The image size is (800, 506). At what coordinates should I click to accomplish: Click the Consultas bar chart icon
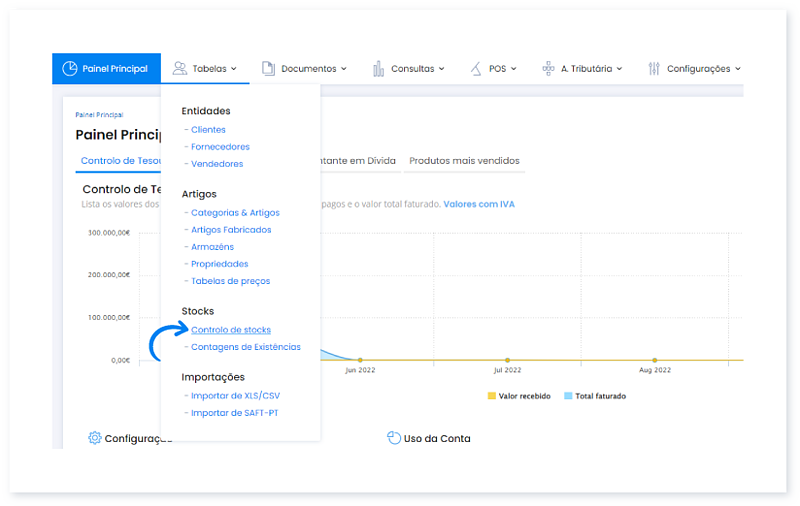(x=378, y=68)
